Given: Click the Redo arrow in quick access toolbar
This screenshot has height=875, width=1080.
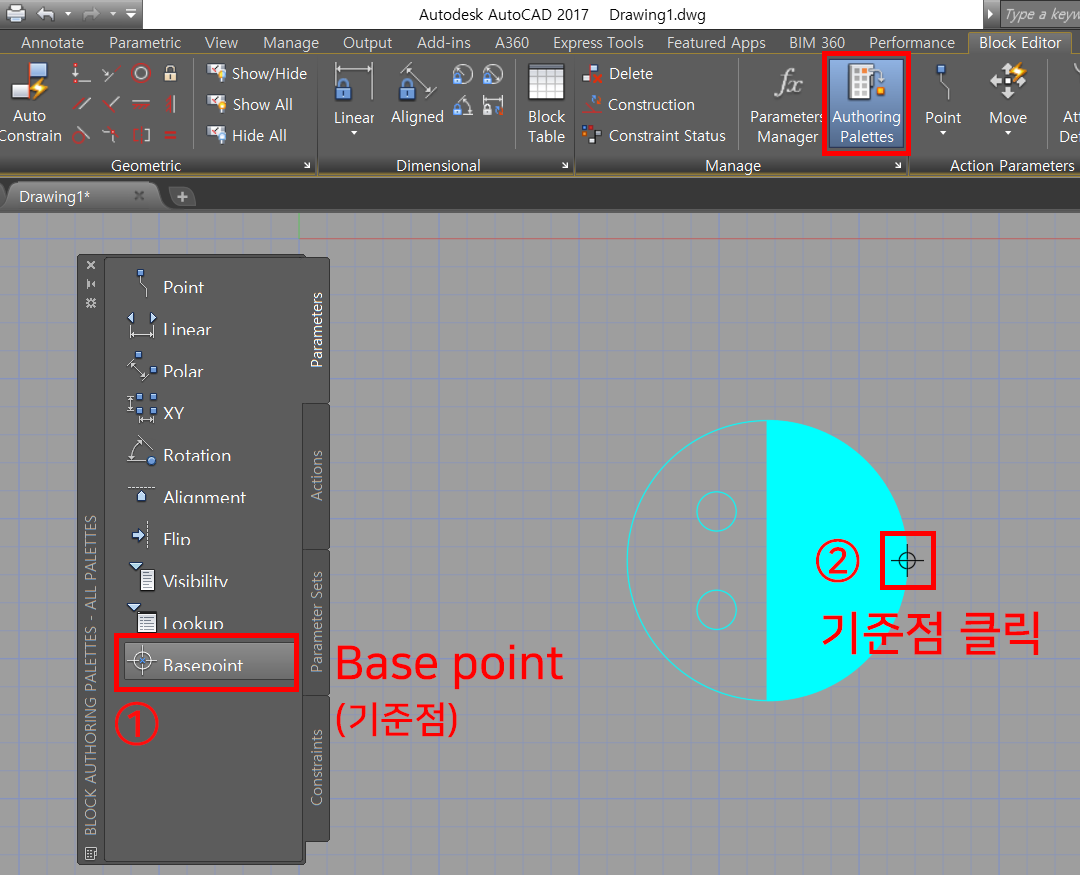Looking at the screenshot, I should click(x=91, y=13).
